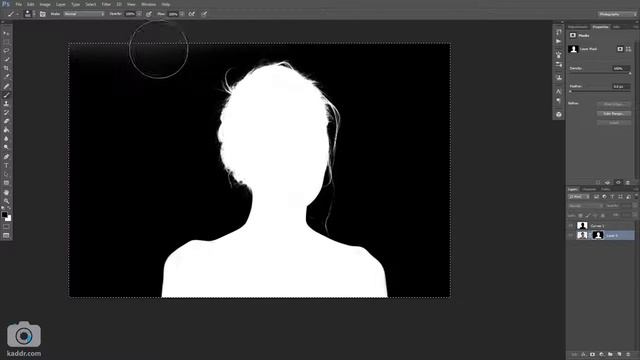Click the background color swatch
Image resolution: width=640 pixels, height=360 pixels.
[8, 218]
